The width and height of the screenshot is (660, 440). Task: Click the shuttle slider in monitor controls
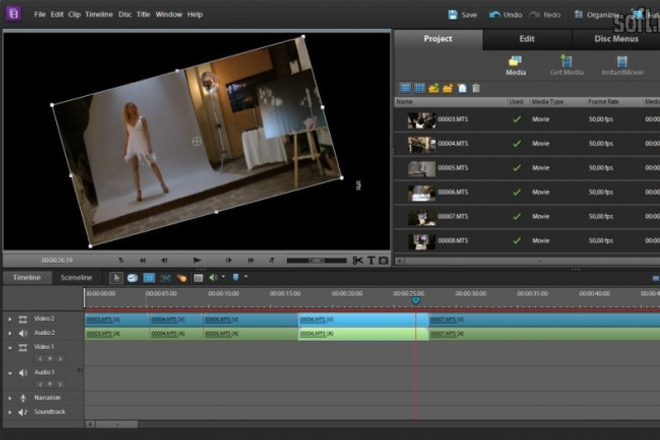coord(317,261)
